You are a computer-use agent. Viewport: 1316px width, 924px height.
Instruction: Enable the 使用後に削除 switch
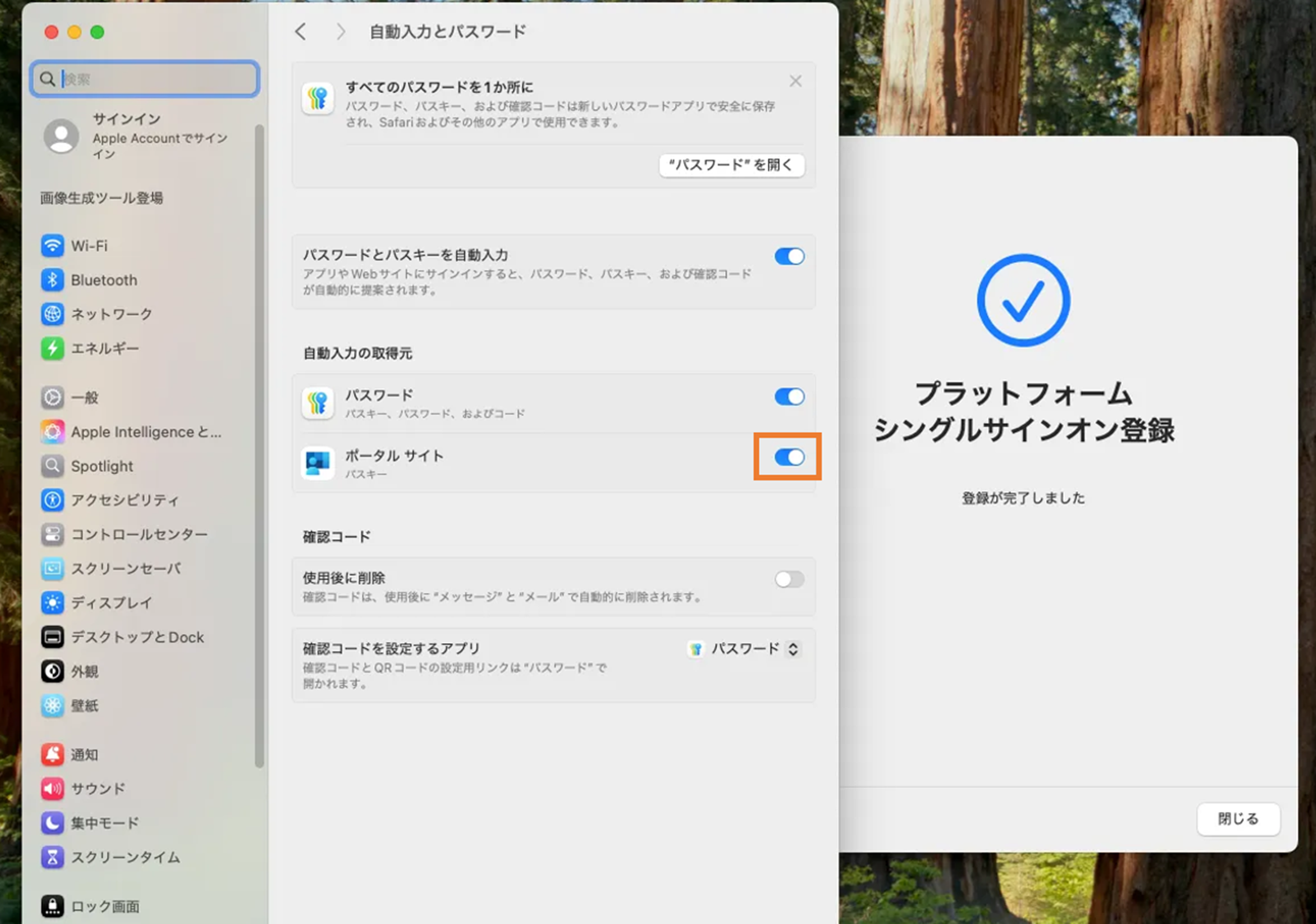[789, 580]
